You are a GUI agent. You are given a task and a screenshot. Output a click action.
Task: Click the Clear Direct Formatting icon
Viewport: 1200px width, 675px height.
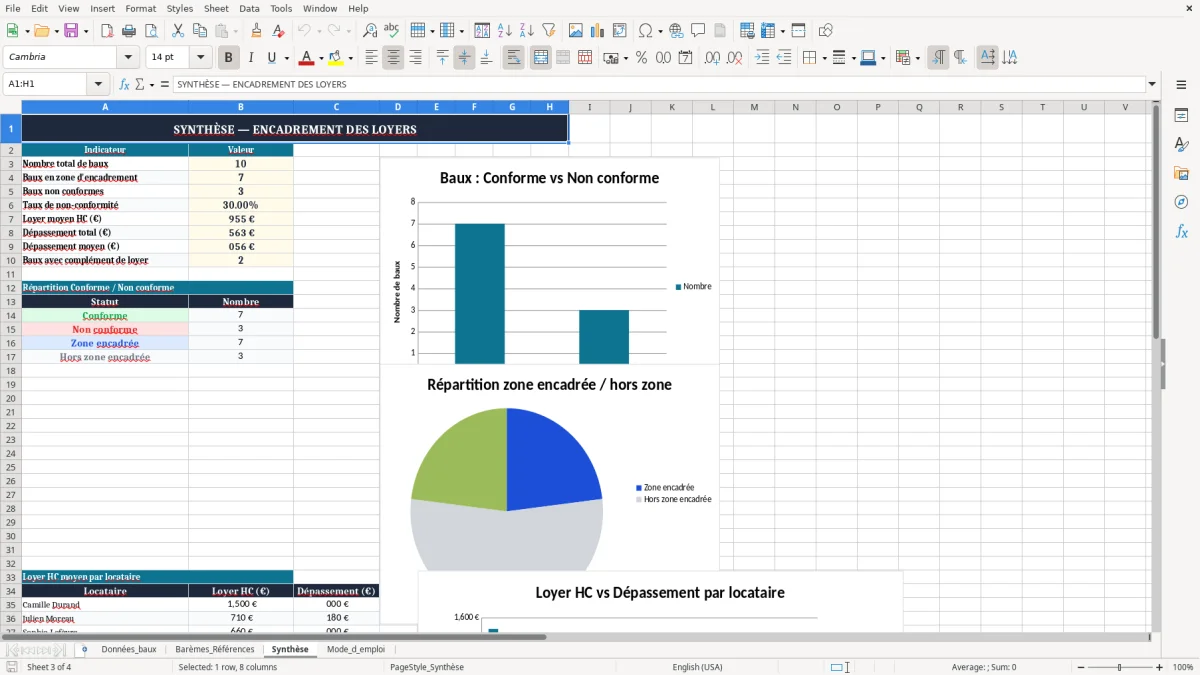point(279,31)
